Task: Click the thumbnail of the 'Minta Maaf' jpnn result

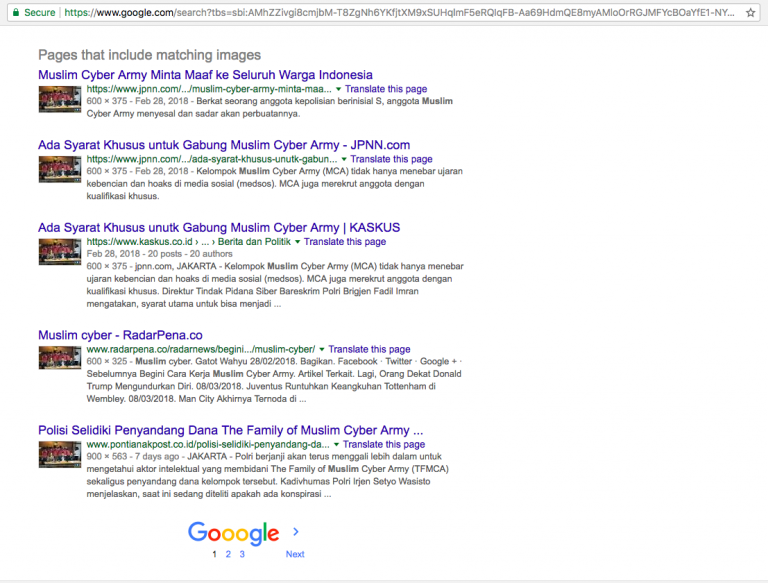Action: (x=60, y=99)
